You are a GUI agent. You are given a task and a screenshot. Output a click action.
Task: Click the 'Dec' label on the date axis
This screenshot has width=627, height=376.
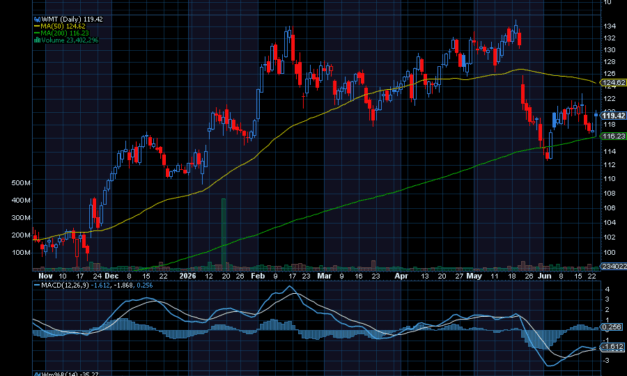[x=112, y=276]
